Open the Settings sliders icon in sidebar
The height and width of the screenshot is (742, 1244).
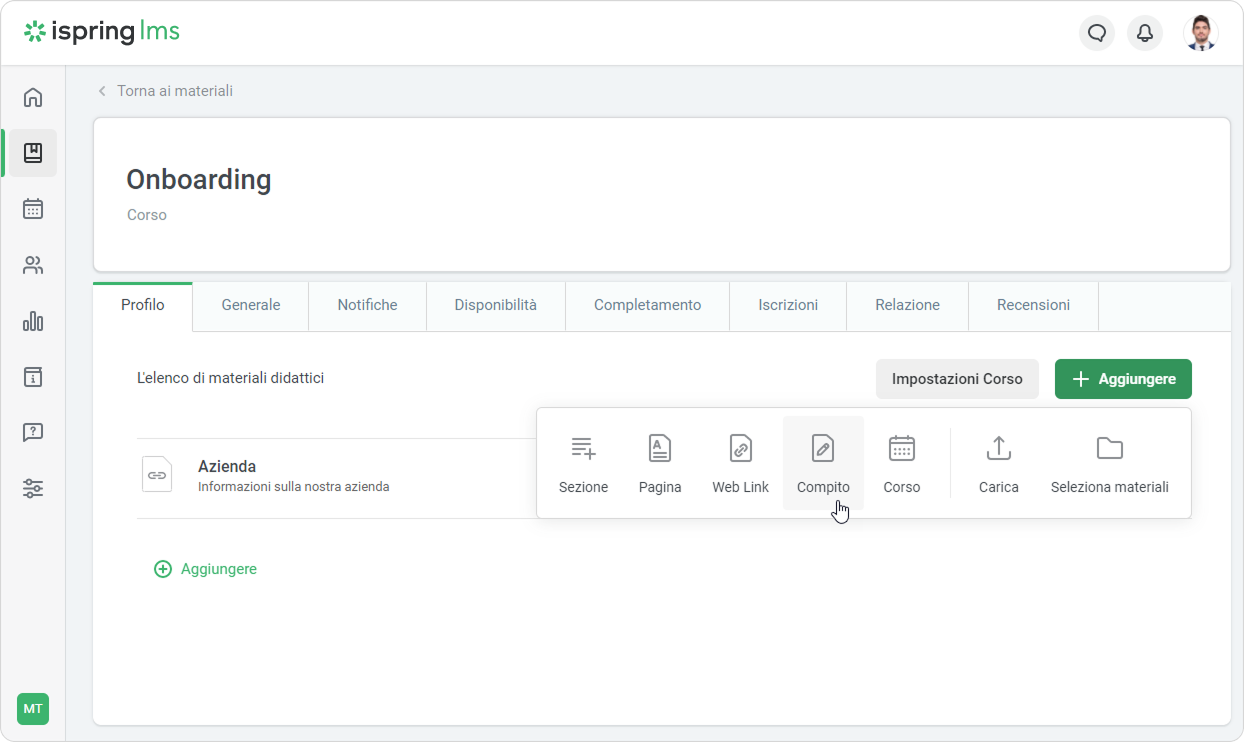tap(33, 489)
